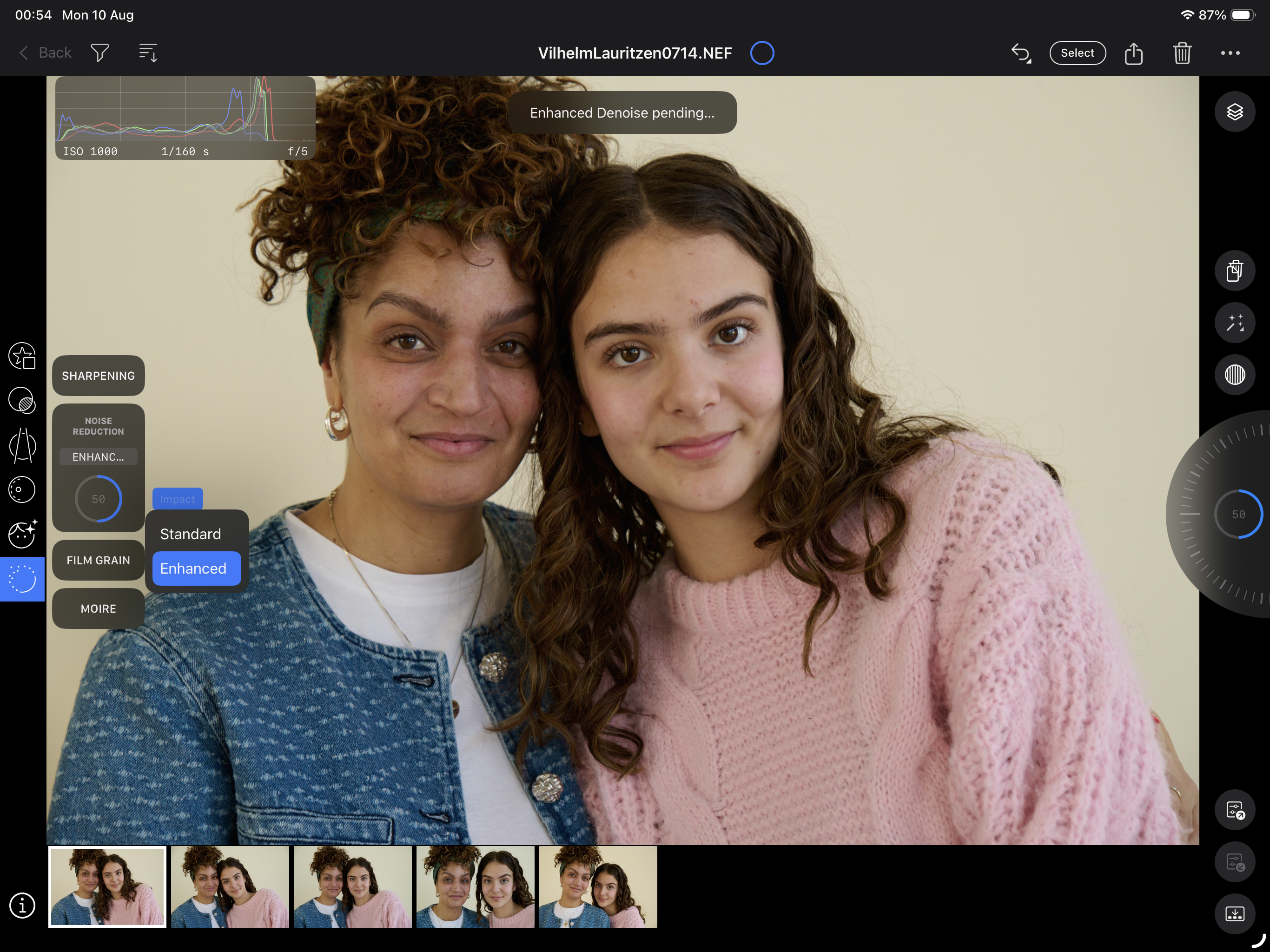This screenshot has height=952, width=1270.
Task: Tap the info icon at bottom left
Action: pyautogui.click(x=22, y=906)
